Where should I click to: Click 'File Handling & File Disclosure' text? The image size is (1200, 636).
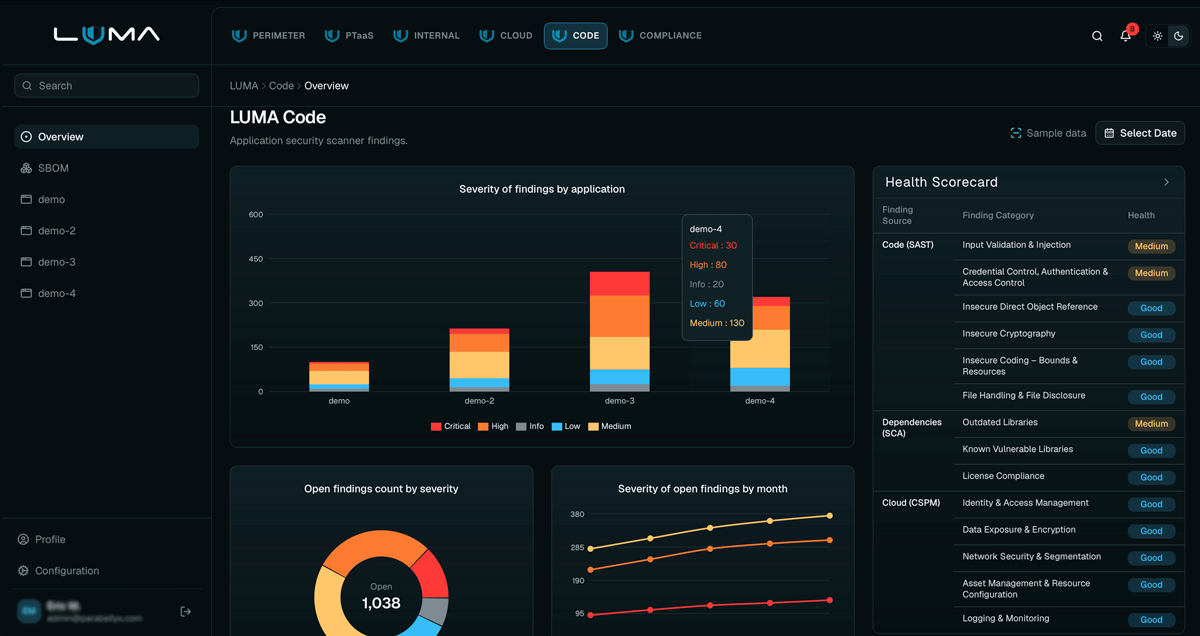pyautogui.click(x=1023, y=396)
